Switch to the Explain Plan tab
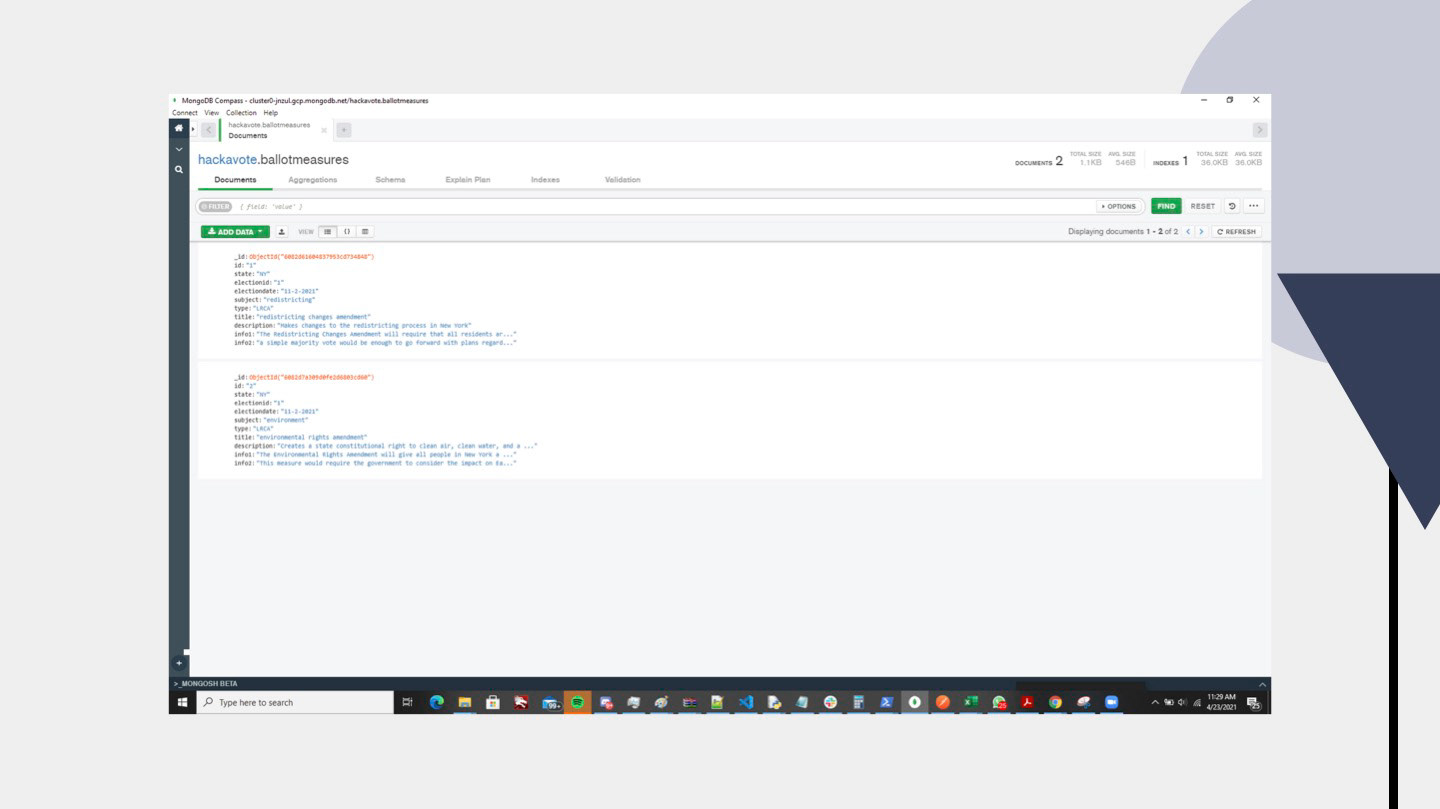1440x809 pixels. (x=468, y=180)
